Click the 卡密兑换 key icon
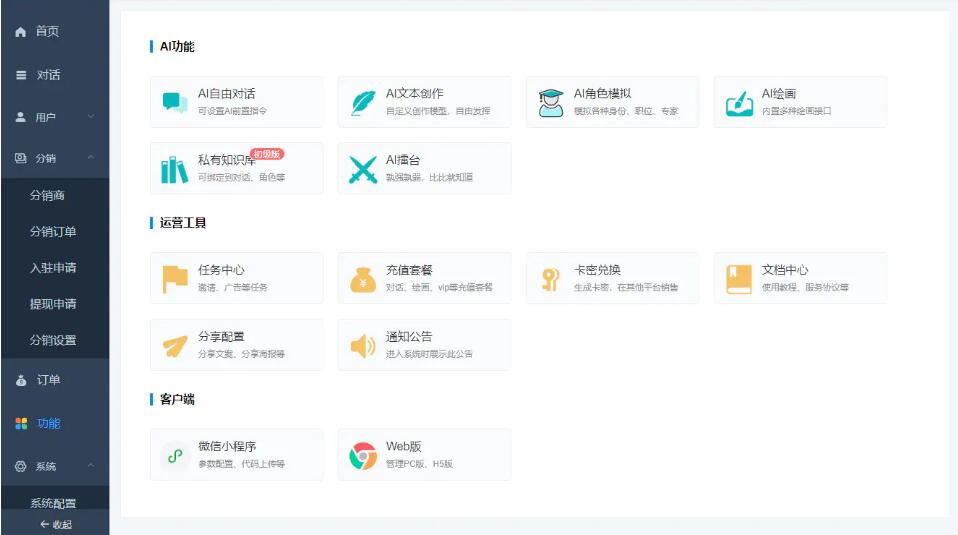 click(551, 279)
